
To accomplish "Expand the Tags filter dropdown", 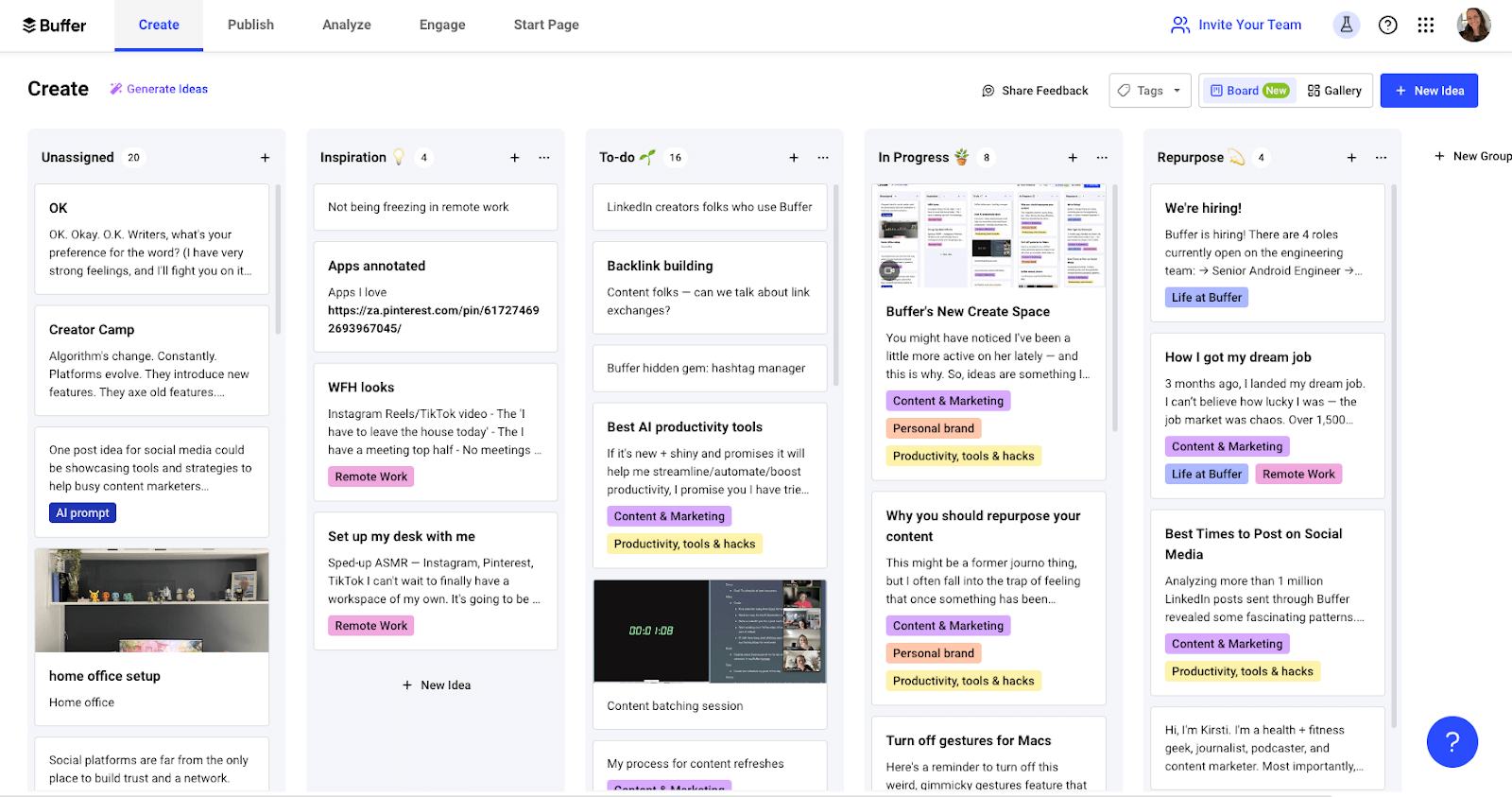I will pyautogui.click(x=1149, y=91).
